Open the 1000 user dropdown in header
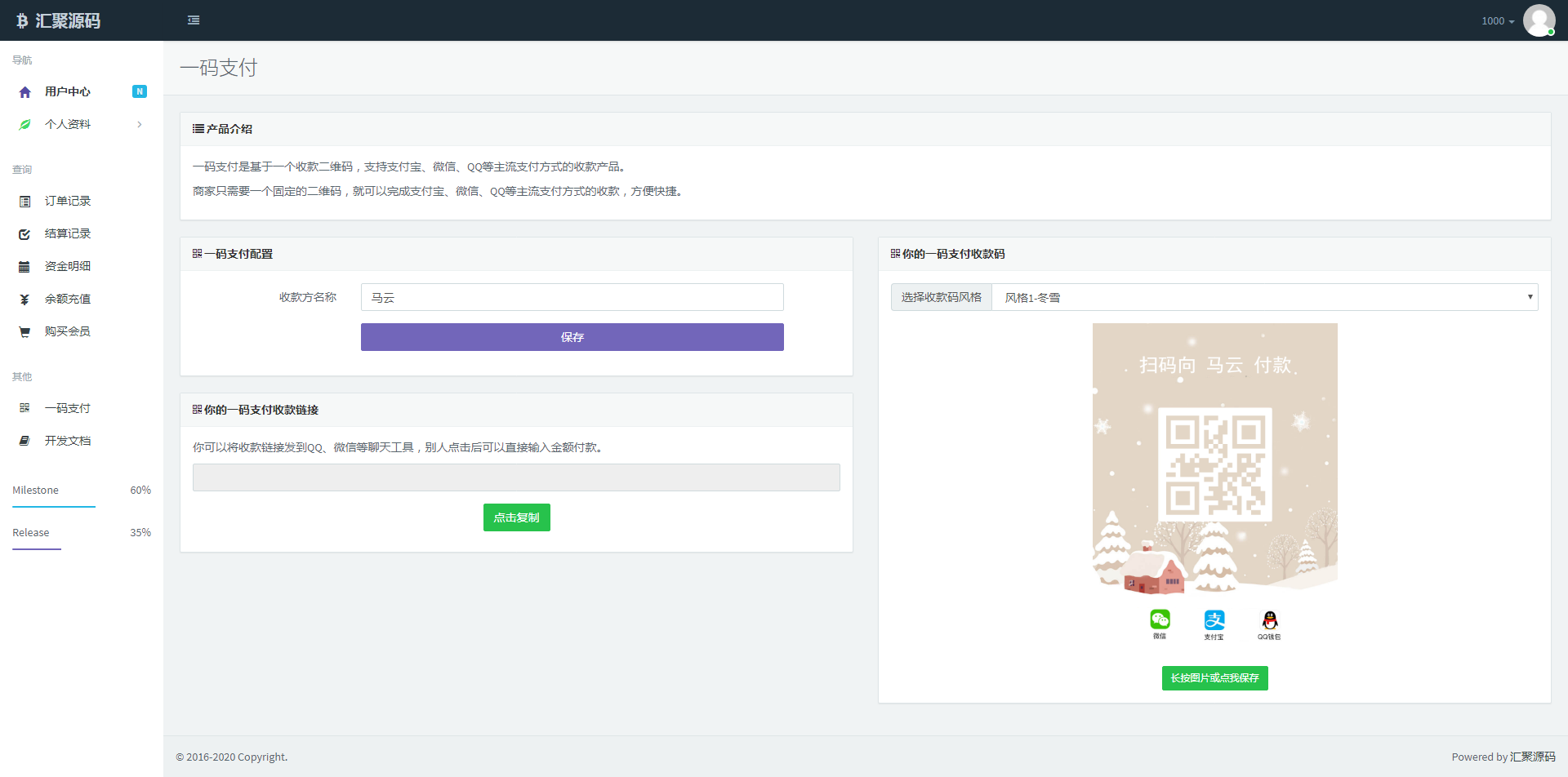 pyautogui.click(x=1497, y=21)
